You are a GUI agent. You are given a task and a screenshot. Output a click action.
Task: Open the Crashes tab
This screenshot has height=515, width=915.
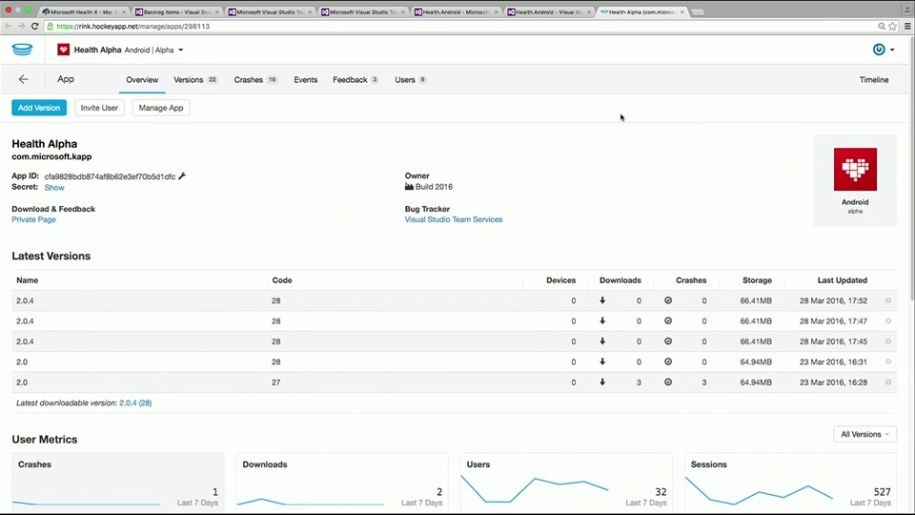(x=255, y=80)
